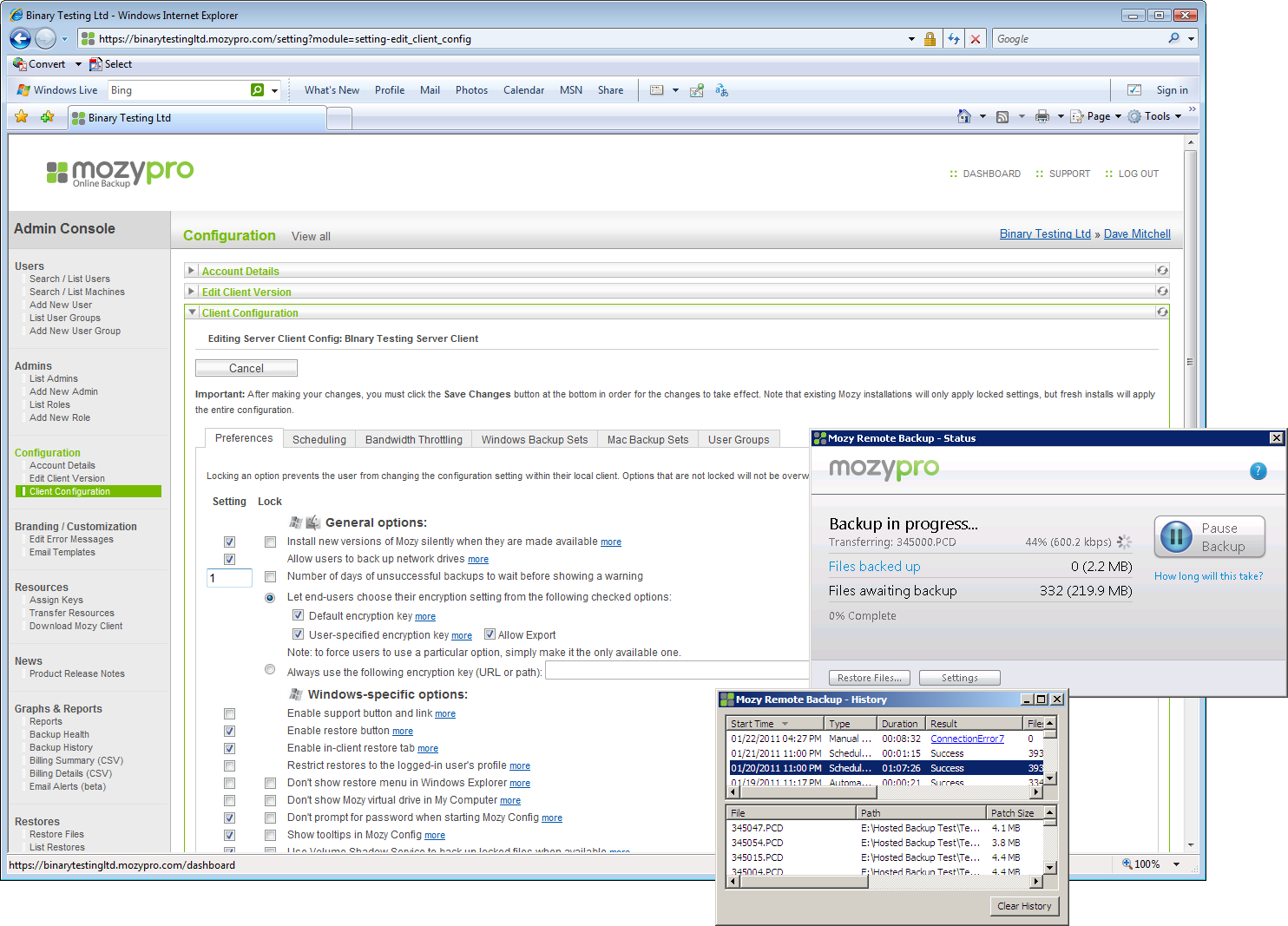Click Settings in Mozy Status window

pos(959,678)
